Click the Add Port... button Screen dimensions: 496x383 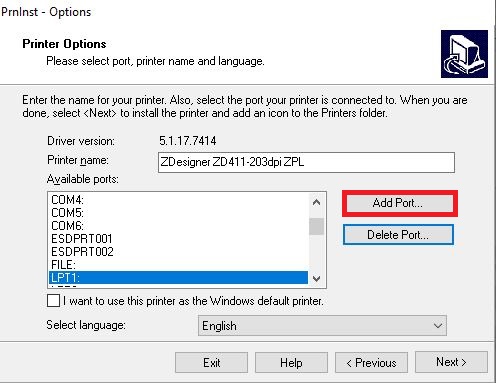400,203
